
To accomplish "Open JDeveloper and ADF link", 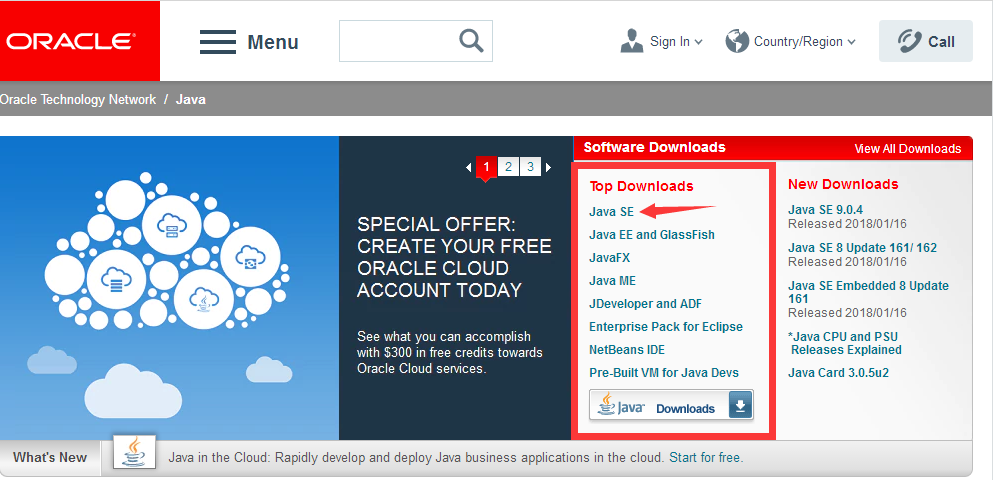I will (645, 303).
